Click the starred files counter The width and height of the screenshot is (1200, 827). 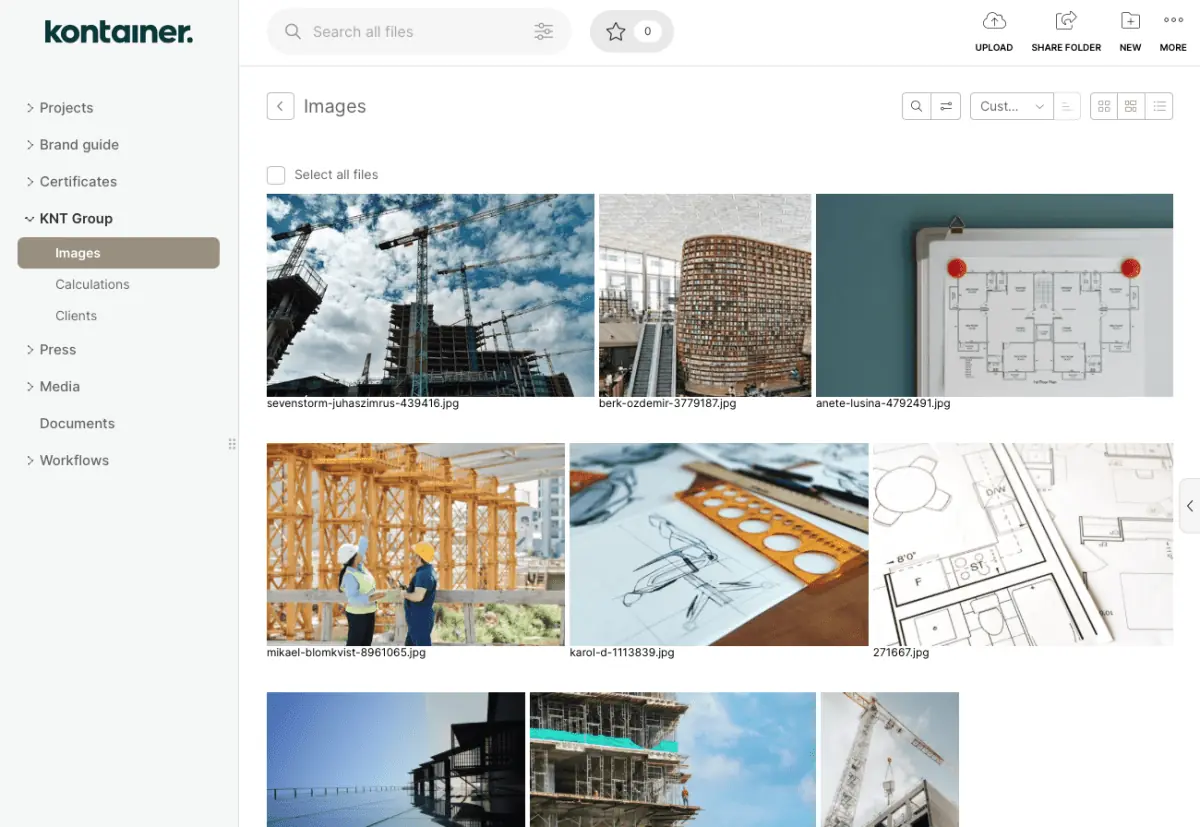631,31
